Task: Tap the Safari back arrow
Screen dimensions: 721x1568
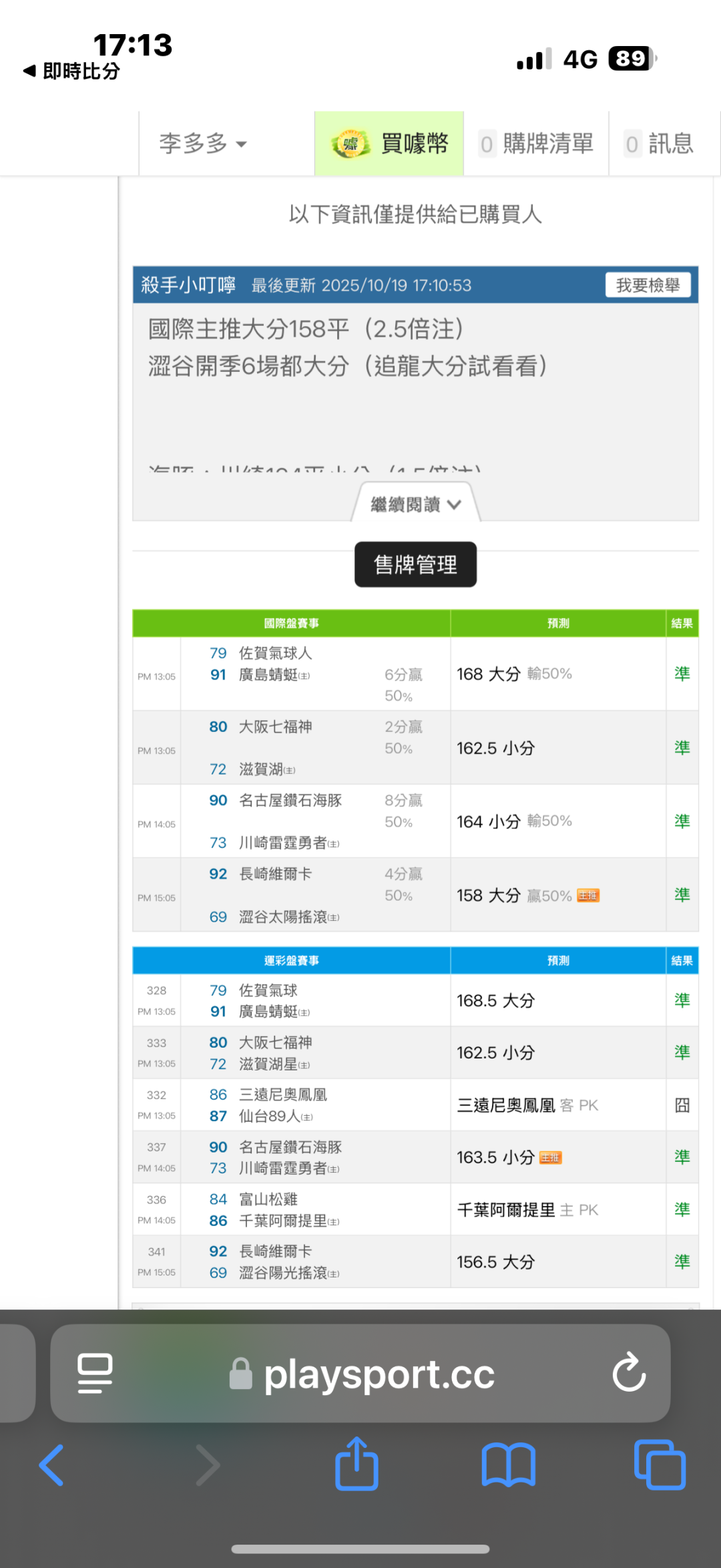Action: tap(52, 1464)
